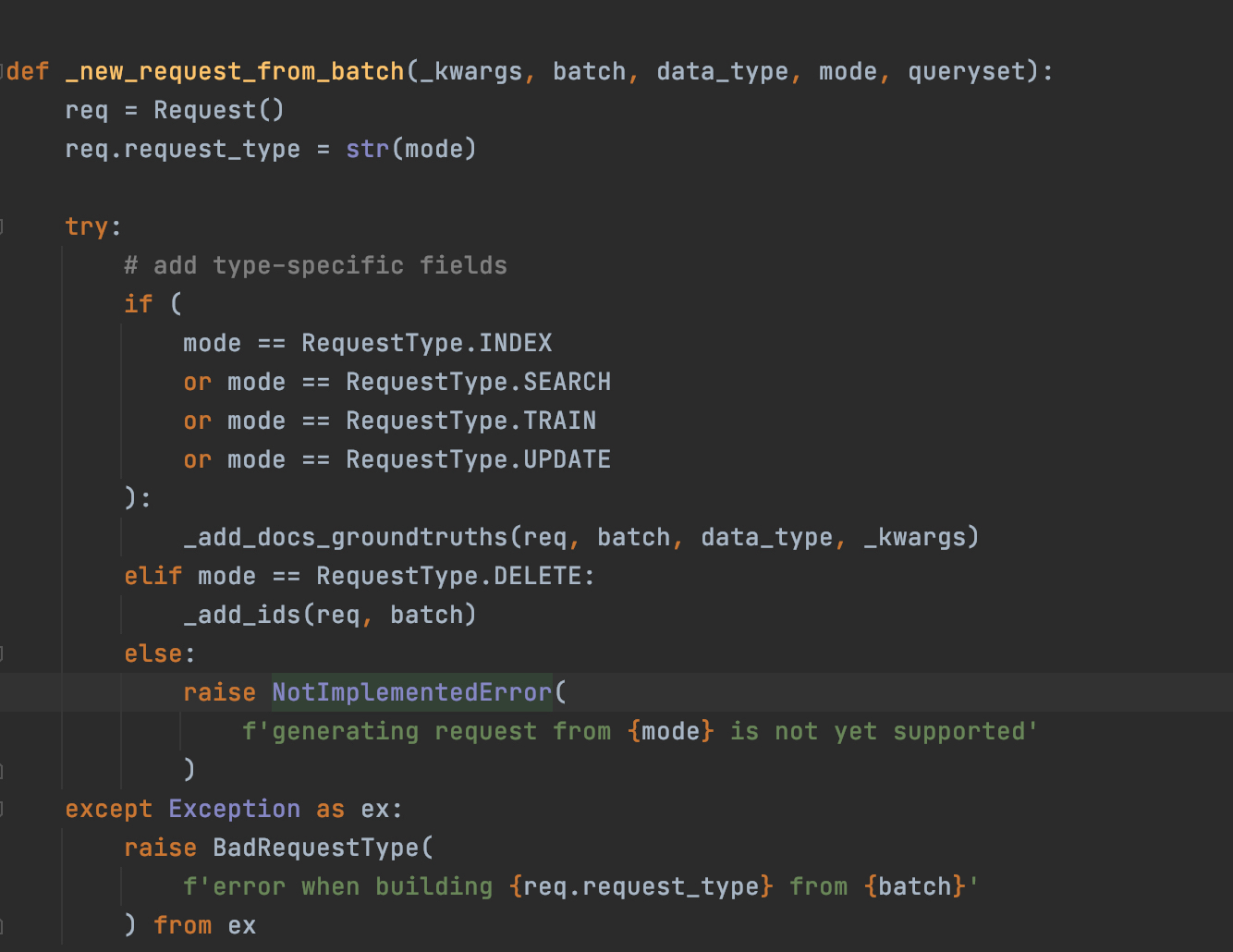Select the comment add type-specific fields
This screenshot has height=952, width=1233.
[x=314, y=265]
